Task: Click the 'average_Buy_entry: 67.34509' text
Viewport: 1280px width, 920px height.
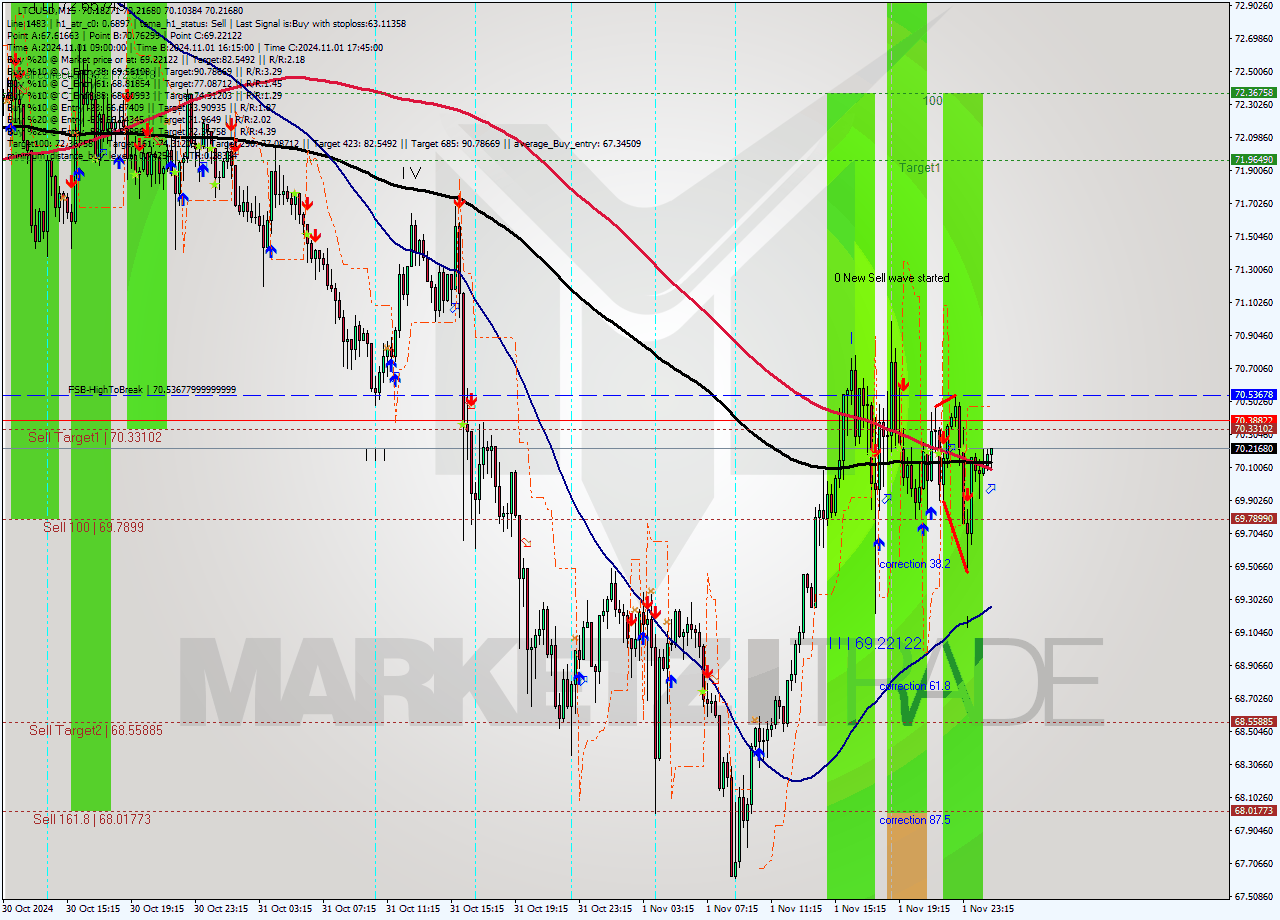Action: [579, 144]
